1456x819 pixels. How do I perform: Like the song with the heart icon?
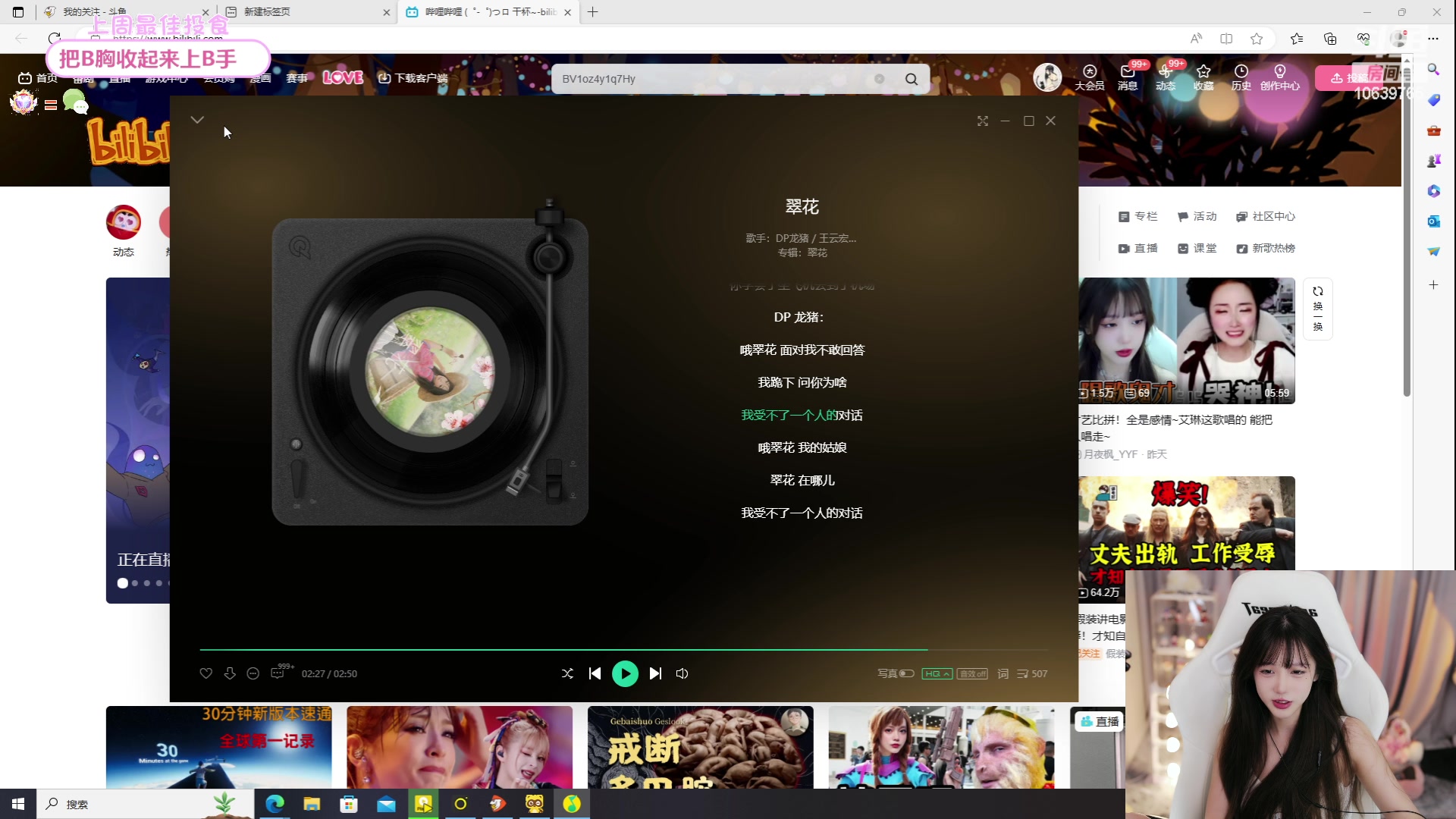click(x=206, y=673)
